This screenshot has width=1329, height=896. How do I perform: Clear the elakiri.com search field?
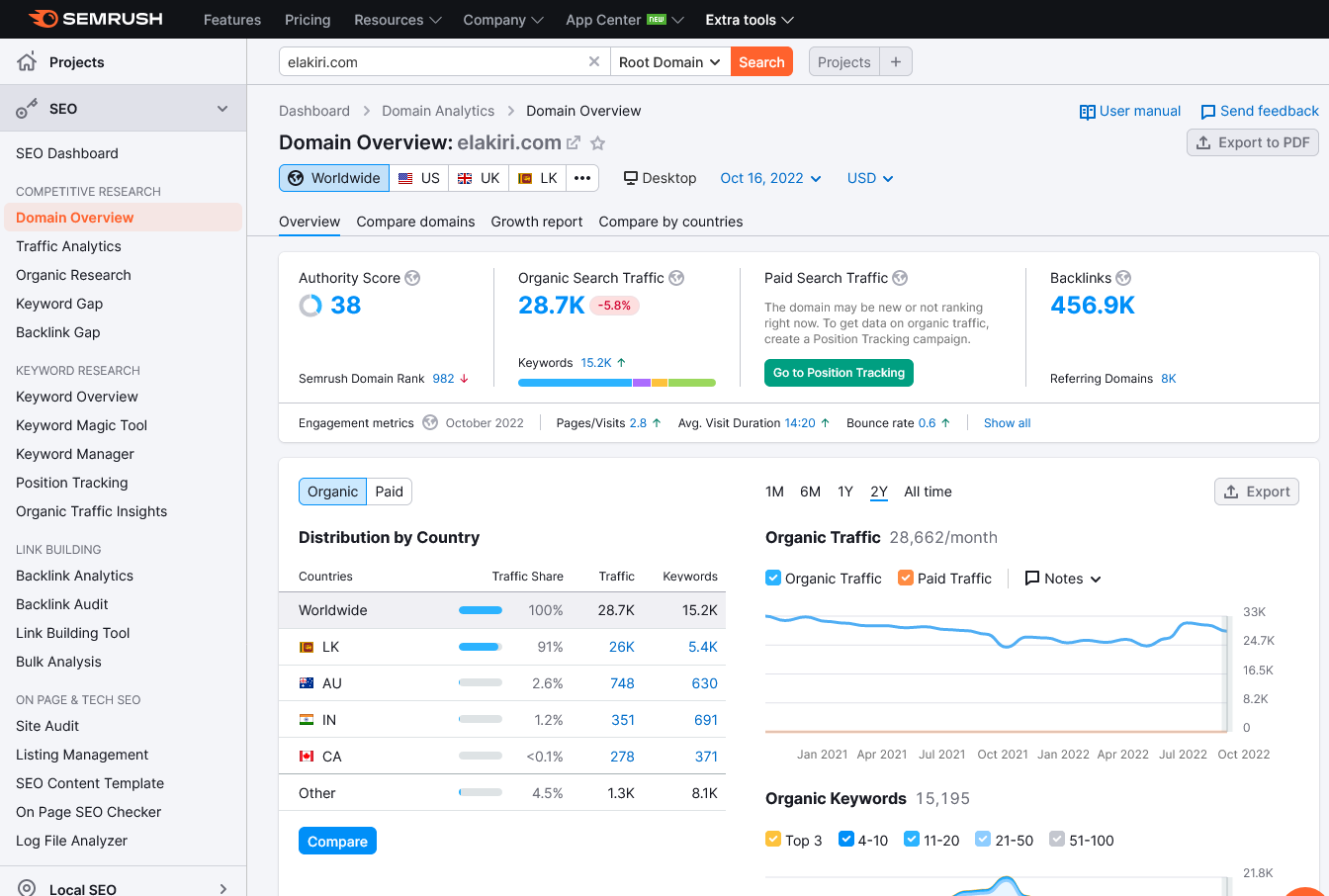[594, 61]
